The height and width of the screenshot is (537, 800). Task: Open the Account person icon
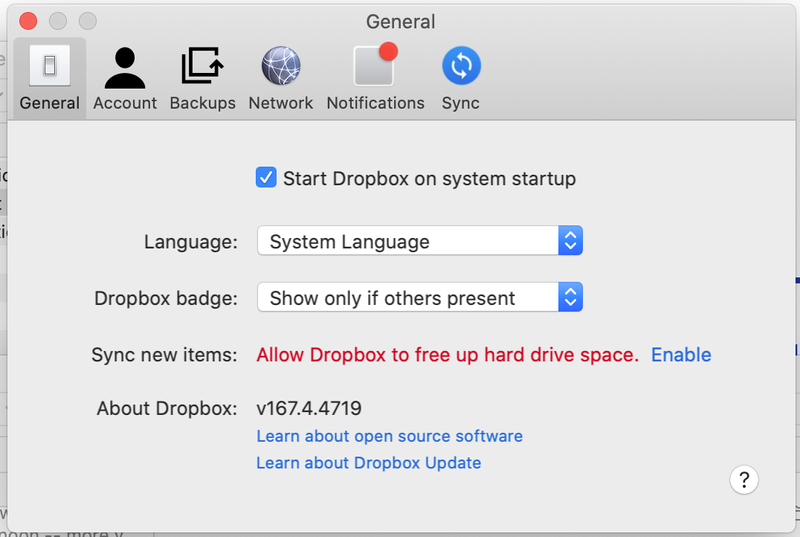tap(125, 67)
